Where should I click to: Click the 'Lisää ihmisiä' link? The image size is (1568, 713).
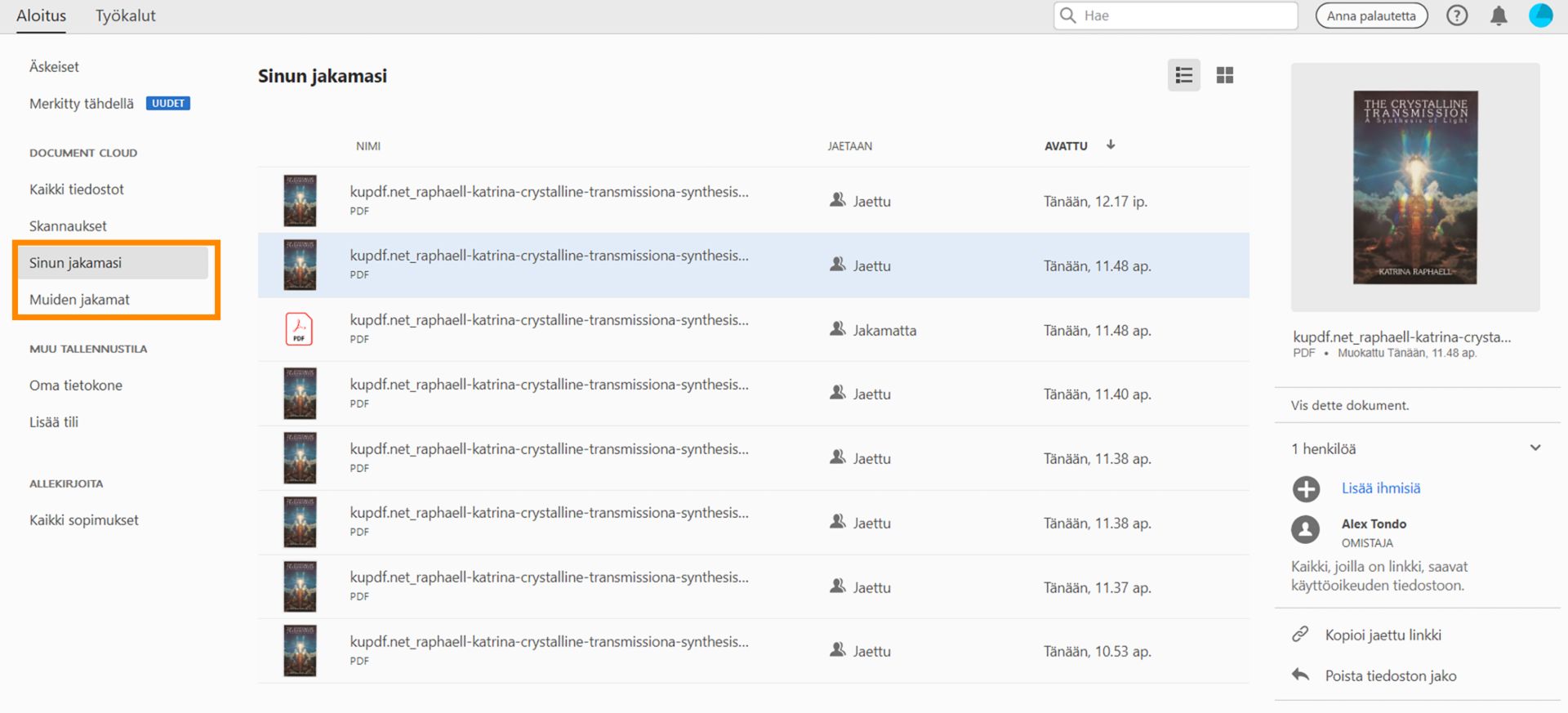click(x=1381, y=488)
